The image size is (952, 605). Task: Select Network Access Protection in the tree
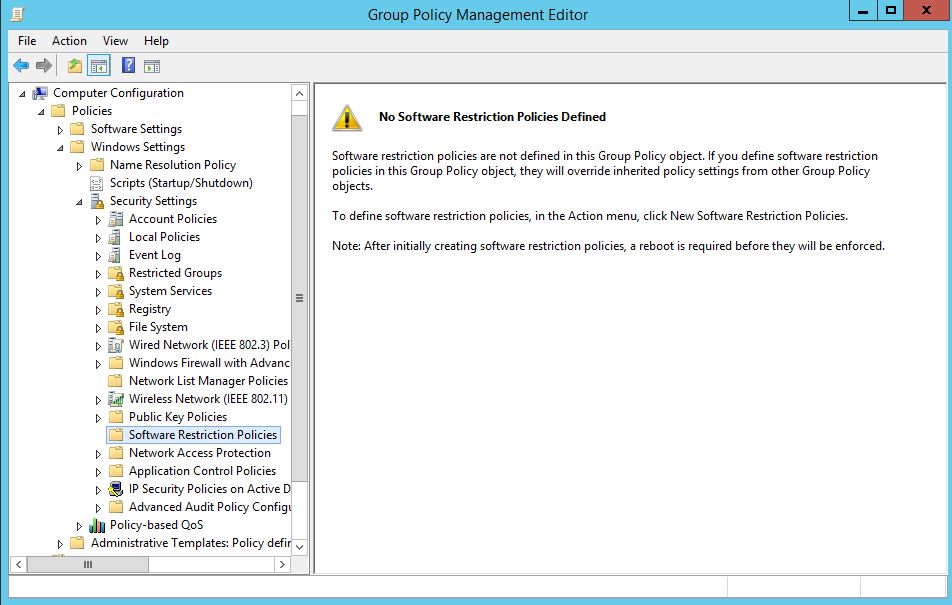[x=200, y=453]
